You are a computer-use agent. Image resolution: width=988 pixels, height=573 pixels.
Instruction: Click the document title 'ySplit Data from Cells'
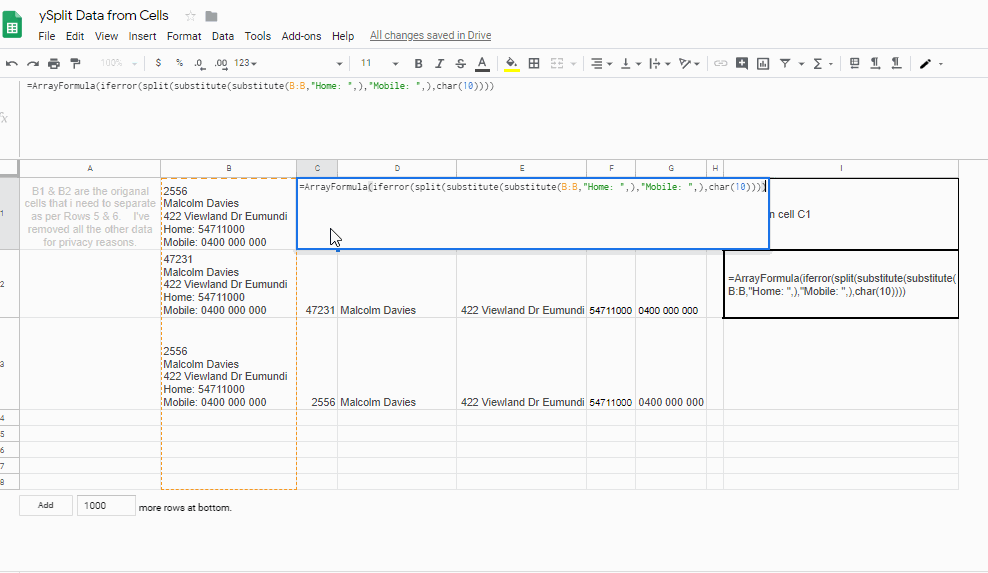[104, 16]
